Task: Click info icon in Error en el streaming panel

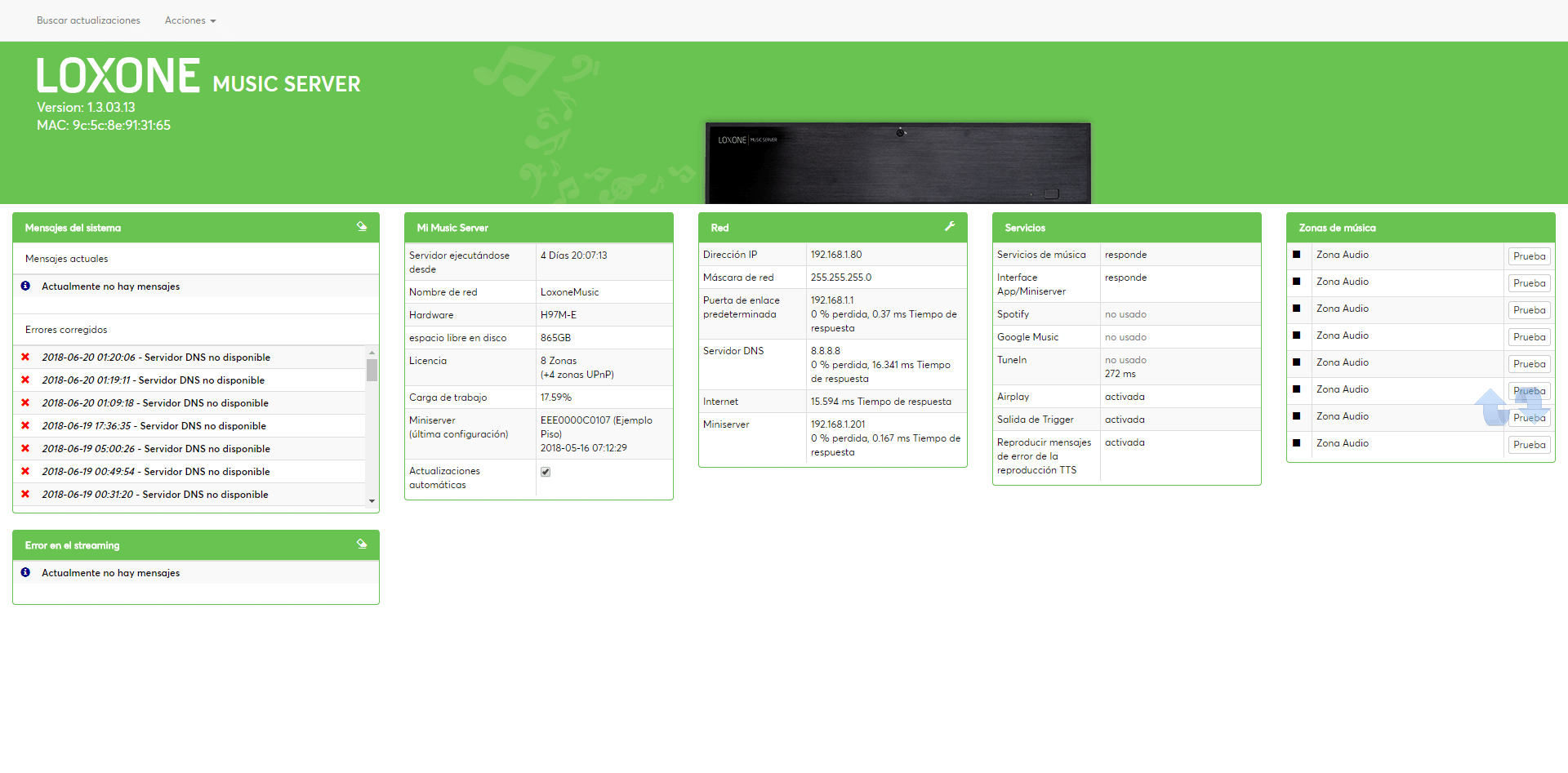Action: click(25, 573)
